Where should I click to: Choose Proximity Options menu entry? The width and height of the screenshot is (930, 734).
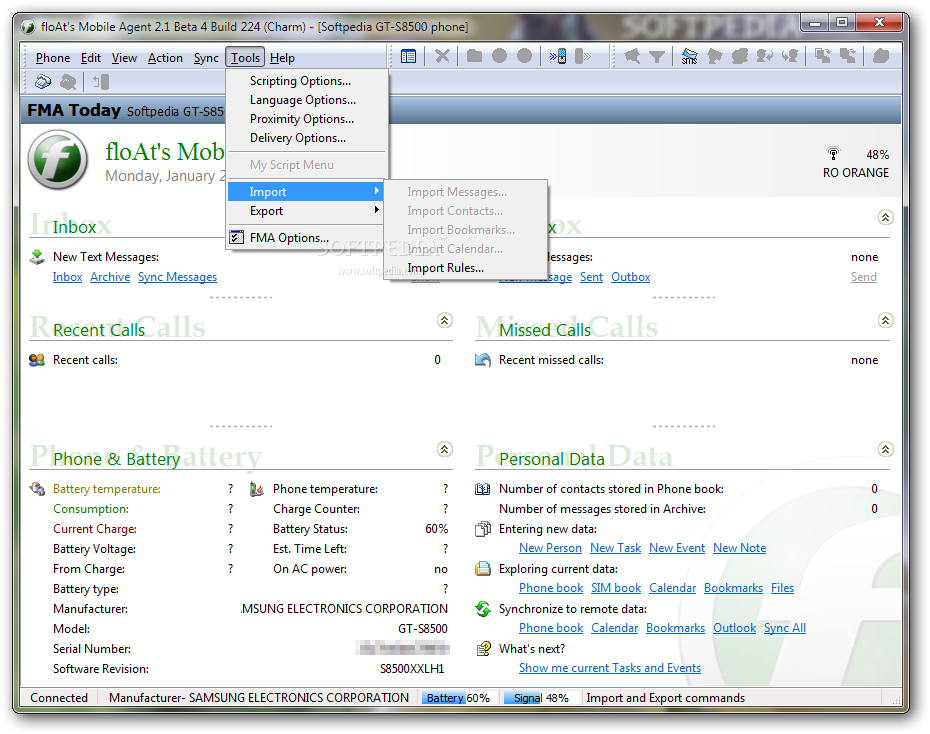tap(306, 119)
